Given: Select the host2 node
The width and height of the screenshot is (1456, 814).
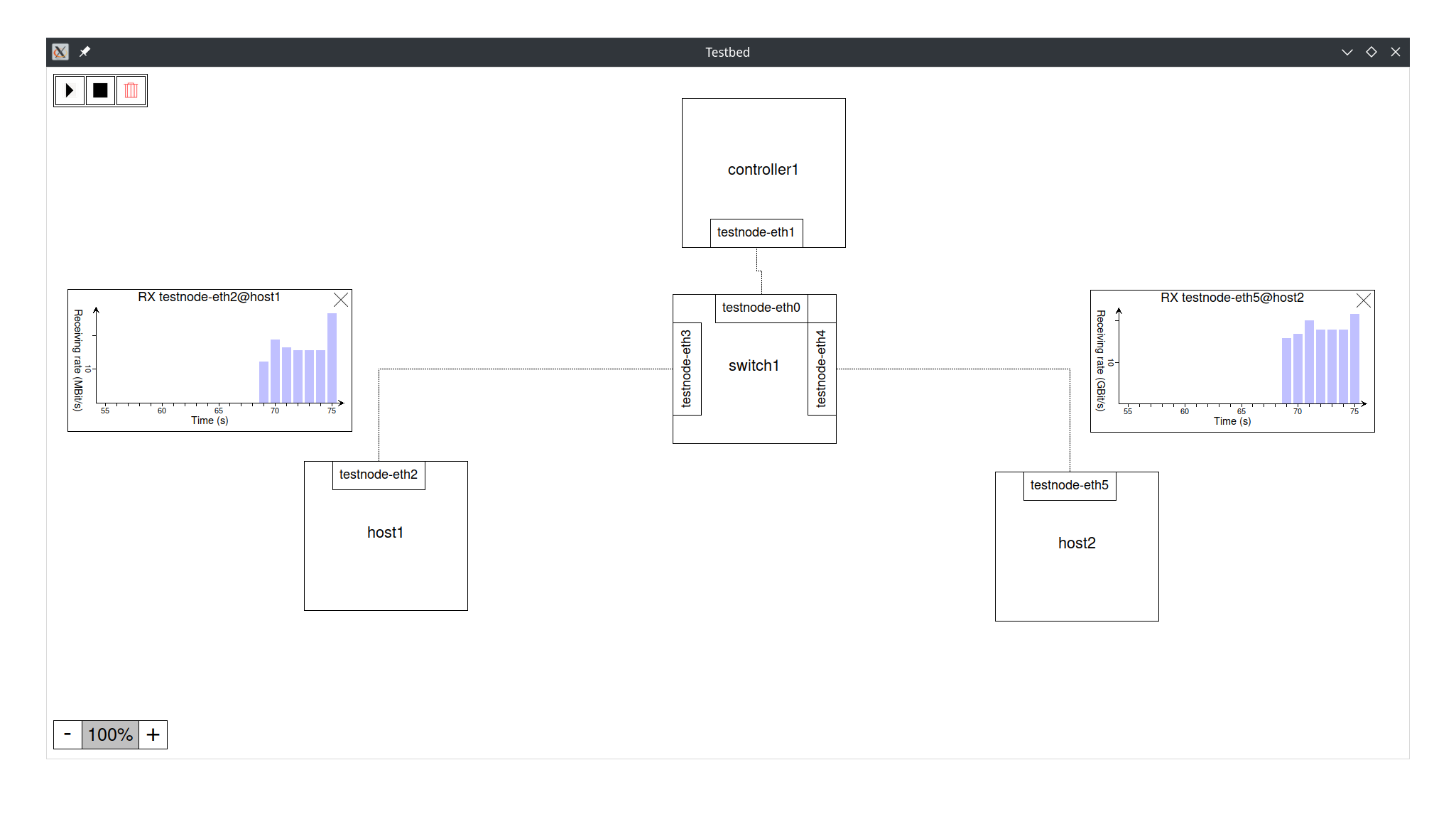Looking at the screenshot, I should [1076, 543].
